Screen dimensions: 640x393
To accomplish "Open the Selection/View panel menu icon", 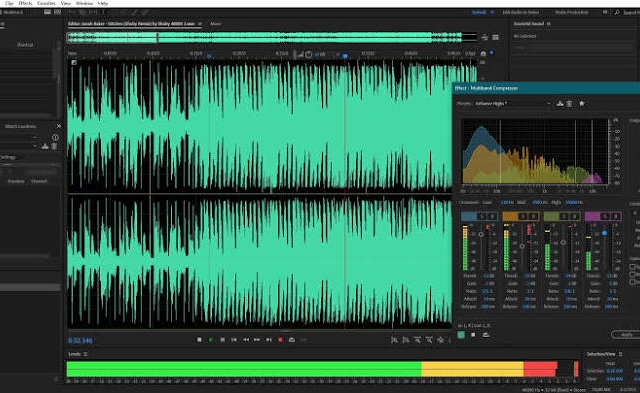I will point(620,354).
